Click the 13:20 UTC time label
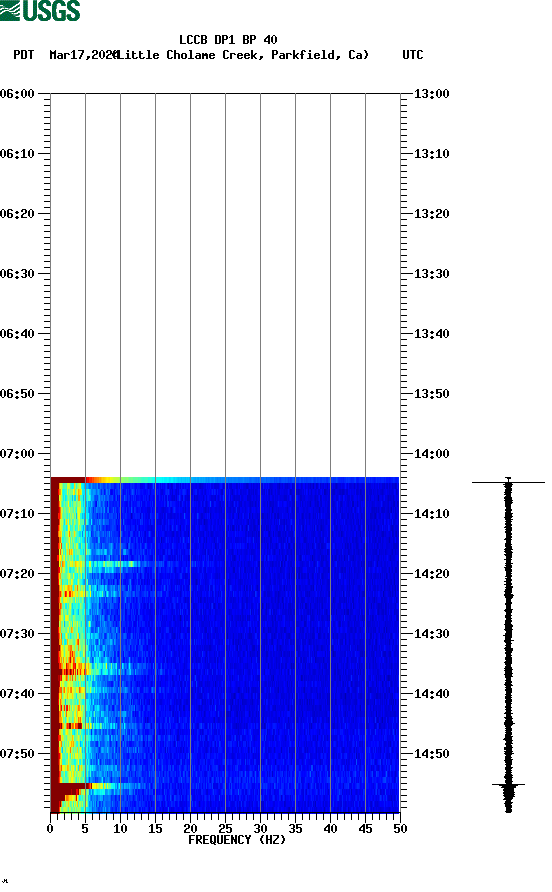This screenshot has height=892, width=552. (431, 213)
